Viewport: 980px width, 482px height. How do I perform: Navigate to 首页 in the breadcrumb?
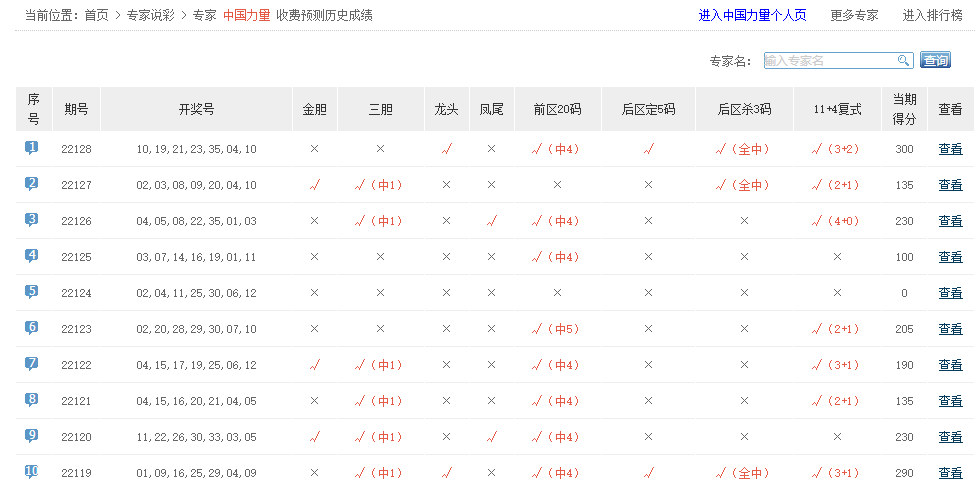[96, 15]
